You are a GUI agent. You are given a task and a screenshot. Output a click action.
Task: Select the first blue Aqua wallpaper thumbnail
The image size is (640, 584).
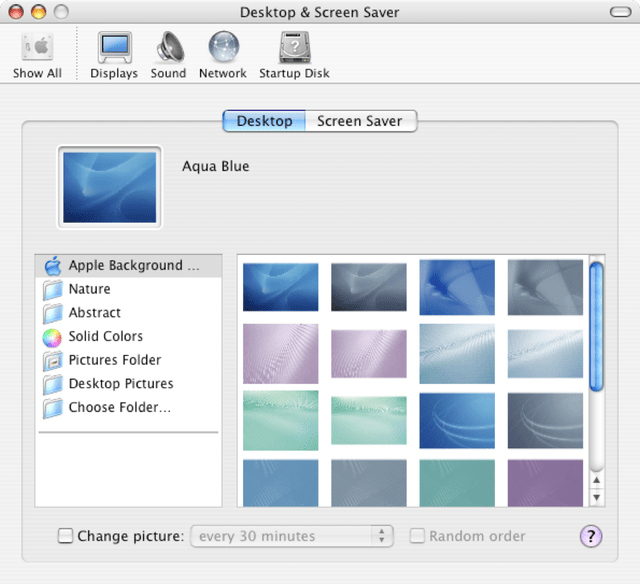coord(280,287)
